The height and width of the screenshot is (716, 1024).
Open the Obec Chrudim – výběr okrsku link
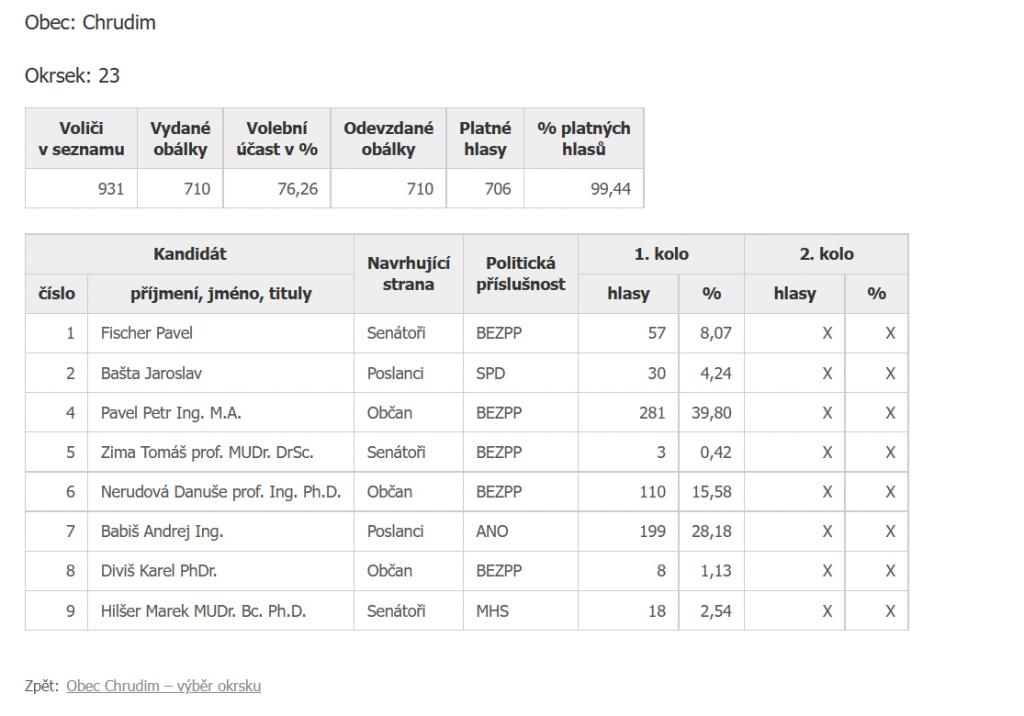click(163, 686)
